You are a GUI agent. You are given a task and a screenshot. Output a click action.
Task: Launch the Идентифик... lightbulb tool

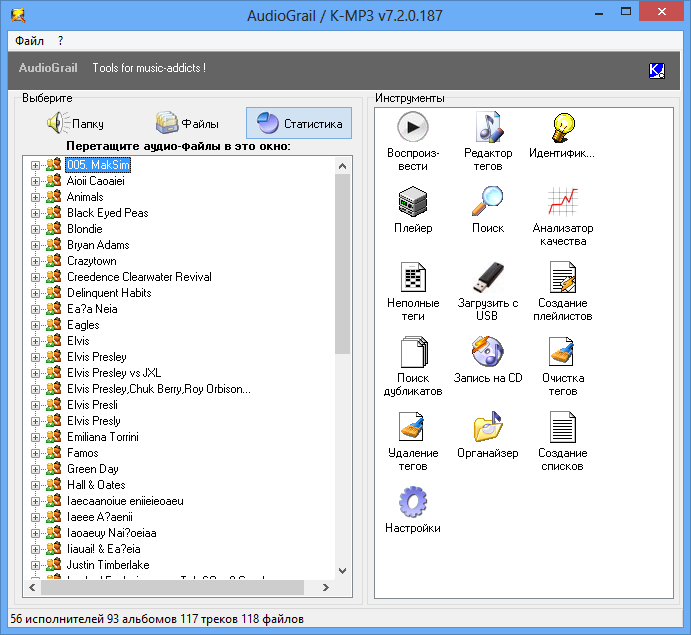[x=562, y=135]
